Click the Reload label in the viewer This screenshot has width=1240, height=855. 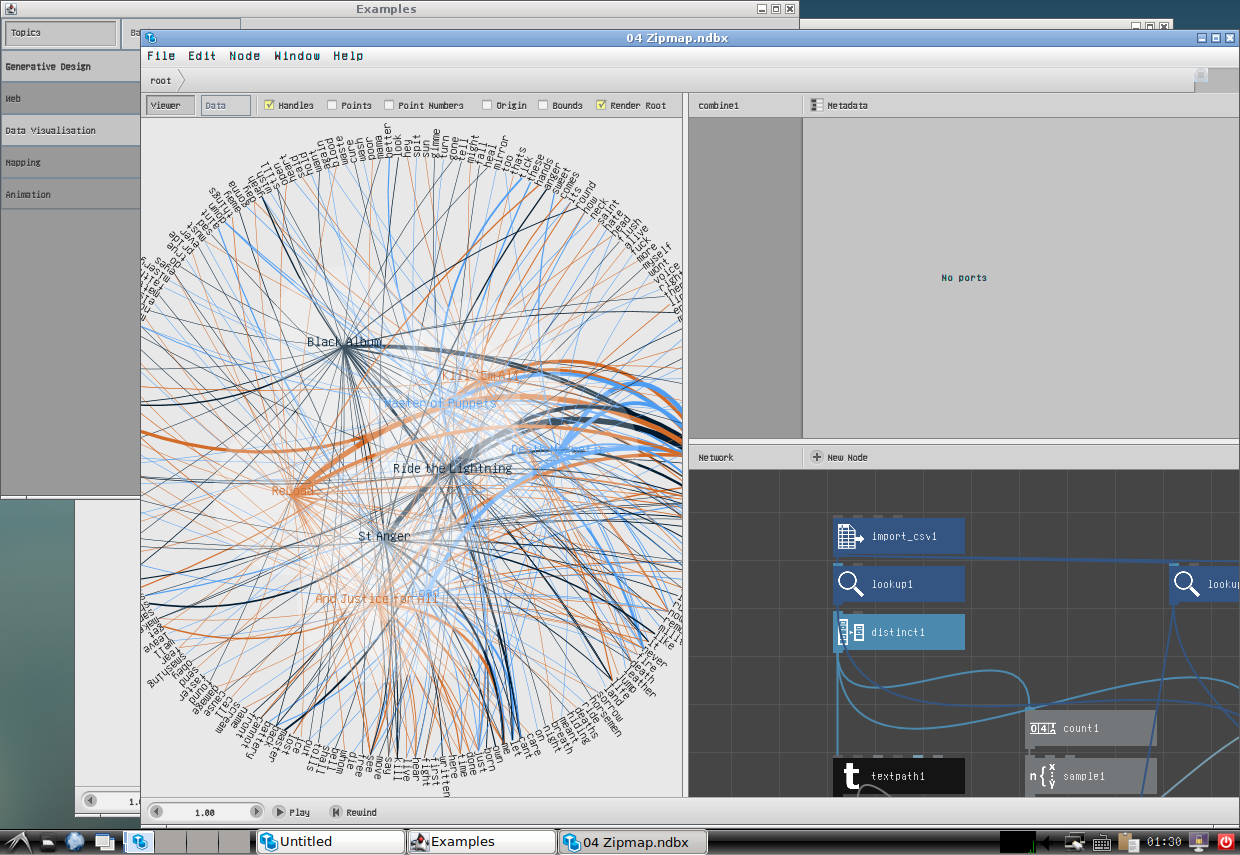pyautogui.click(x=293, y=491)
